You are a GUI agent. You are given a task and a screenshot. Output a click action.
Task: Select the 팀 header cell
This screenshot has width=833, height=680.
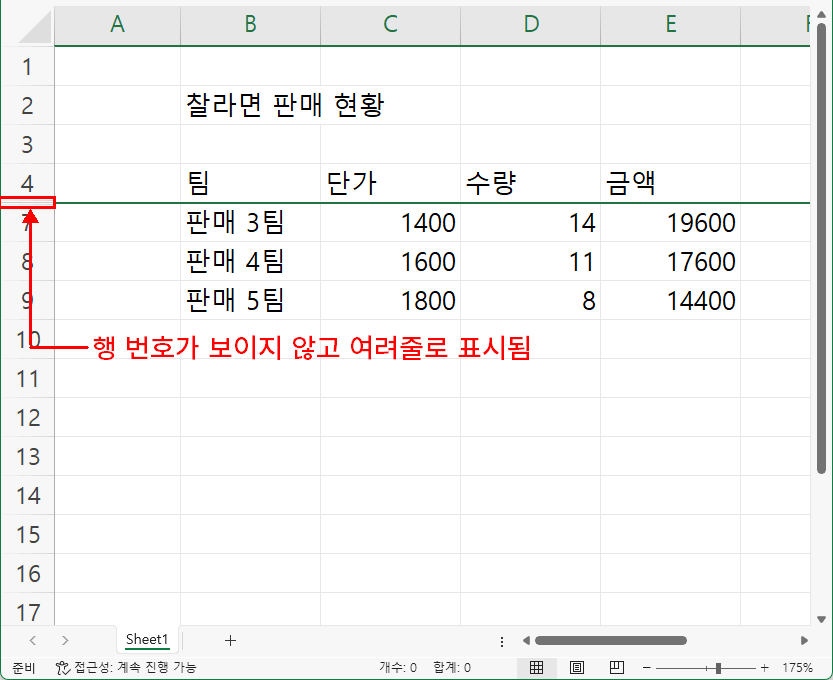tap(250, 183)
